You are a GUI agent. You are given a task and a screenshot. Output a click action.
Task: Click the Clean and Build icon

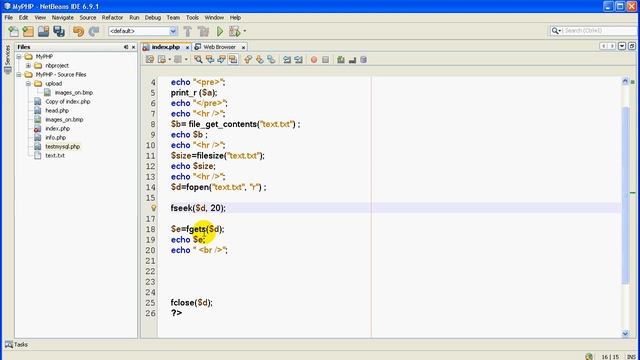click(203, 31)
